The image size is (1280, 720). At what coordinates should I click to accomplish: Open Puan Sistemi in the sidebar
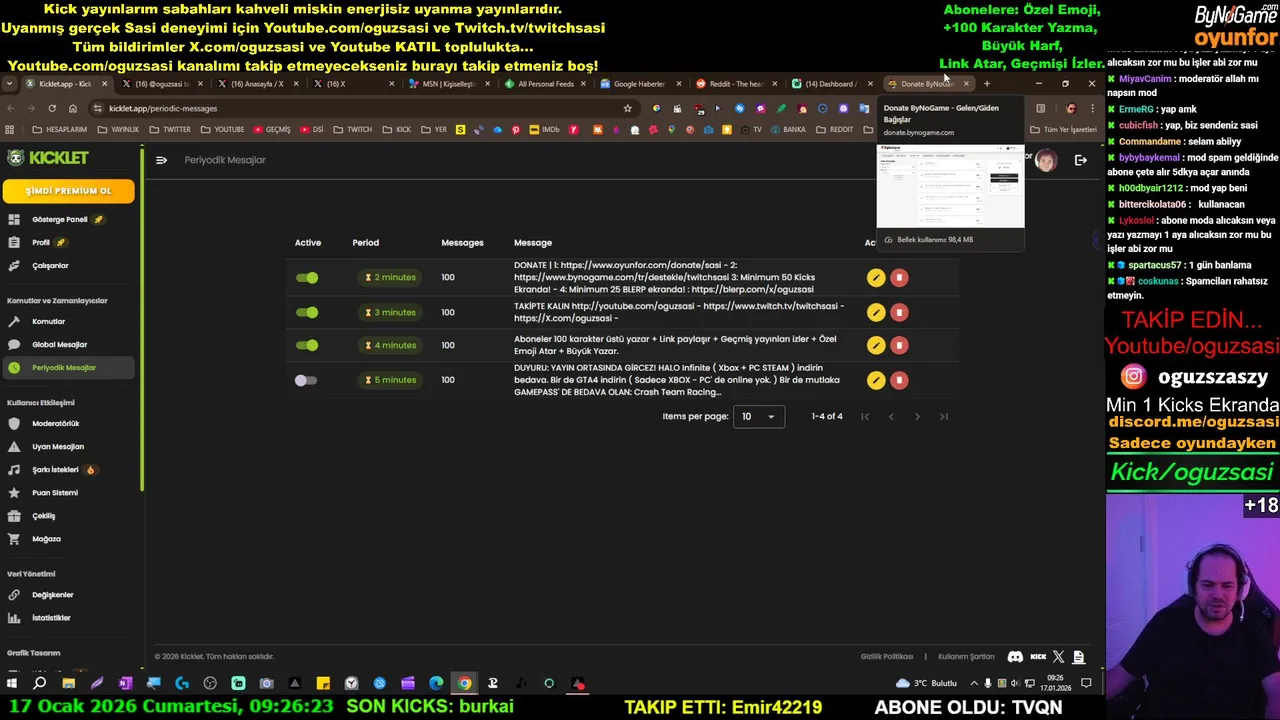(x=67, y=493)
